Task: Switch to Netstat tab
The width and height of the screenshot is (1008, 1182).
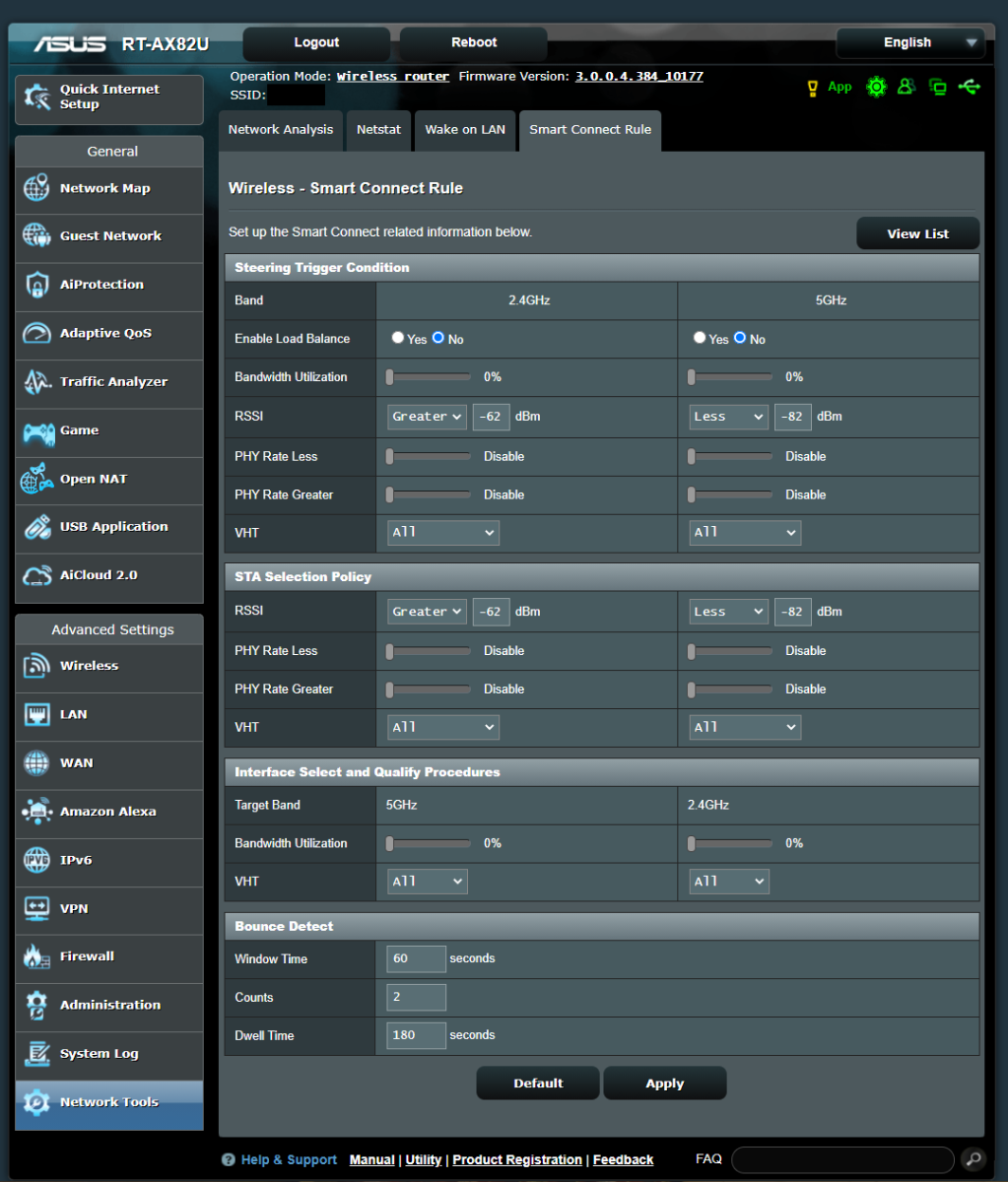Action: point(378,131)
